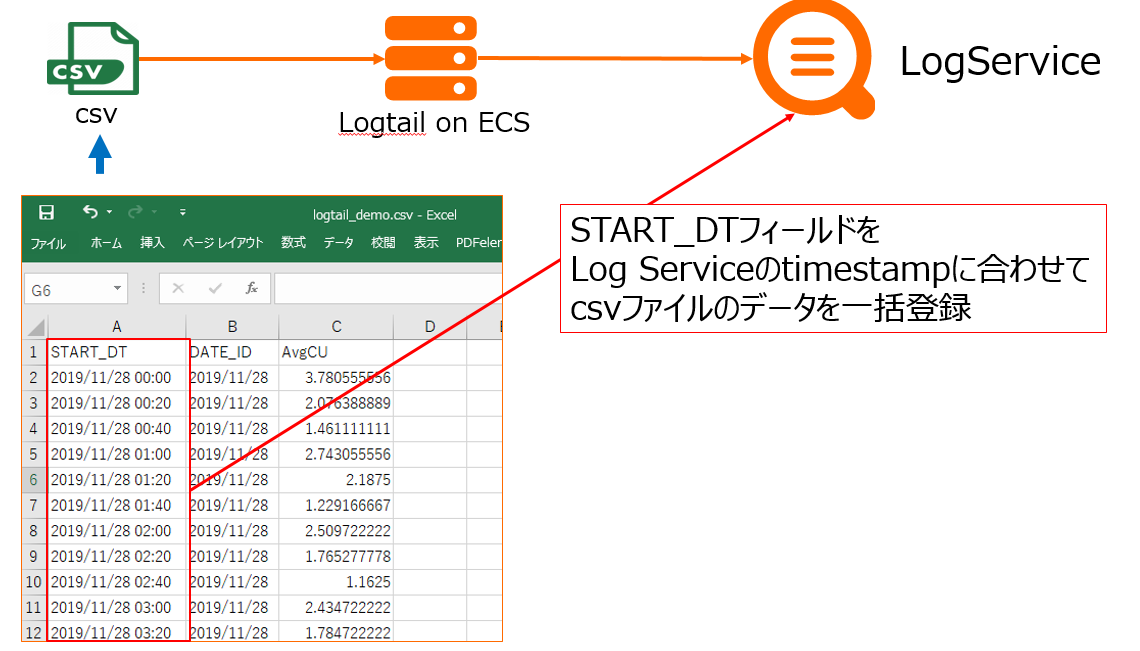Click the Cancel X formula bar icon
Image resolution: width=1140 pixels, height=651 pixels.
(178, 289)
